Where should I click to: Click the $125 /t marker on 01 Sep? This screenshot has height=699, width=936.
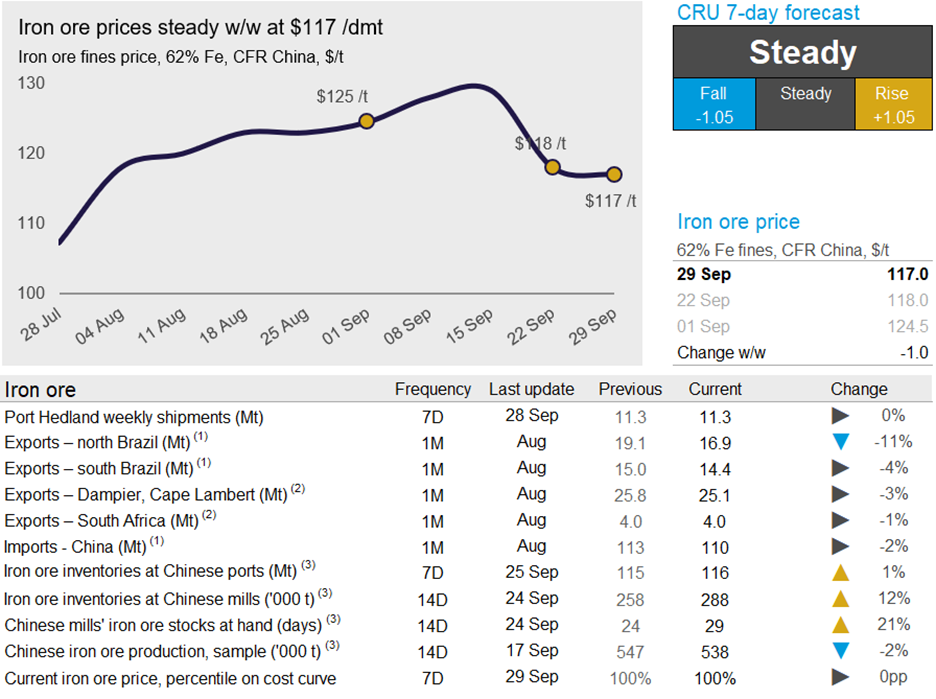(366, 121)
